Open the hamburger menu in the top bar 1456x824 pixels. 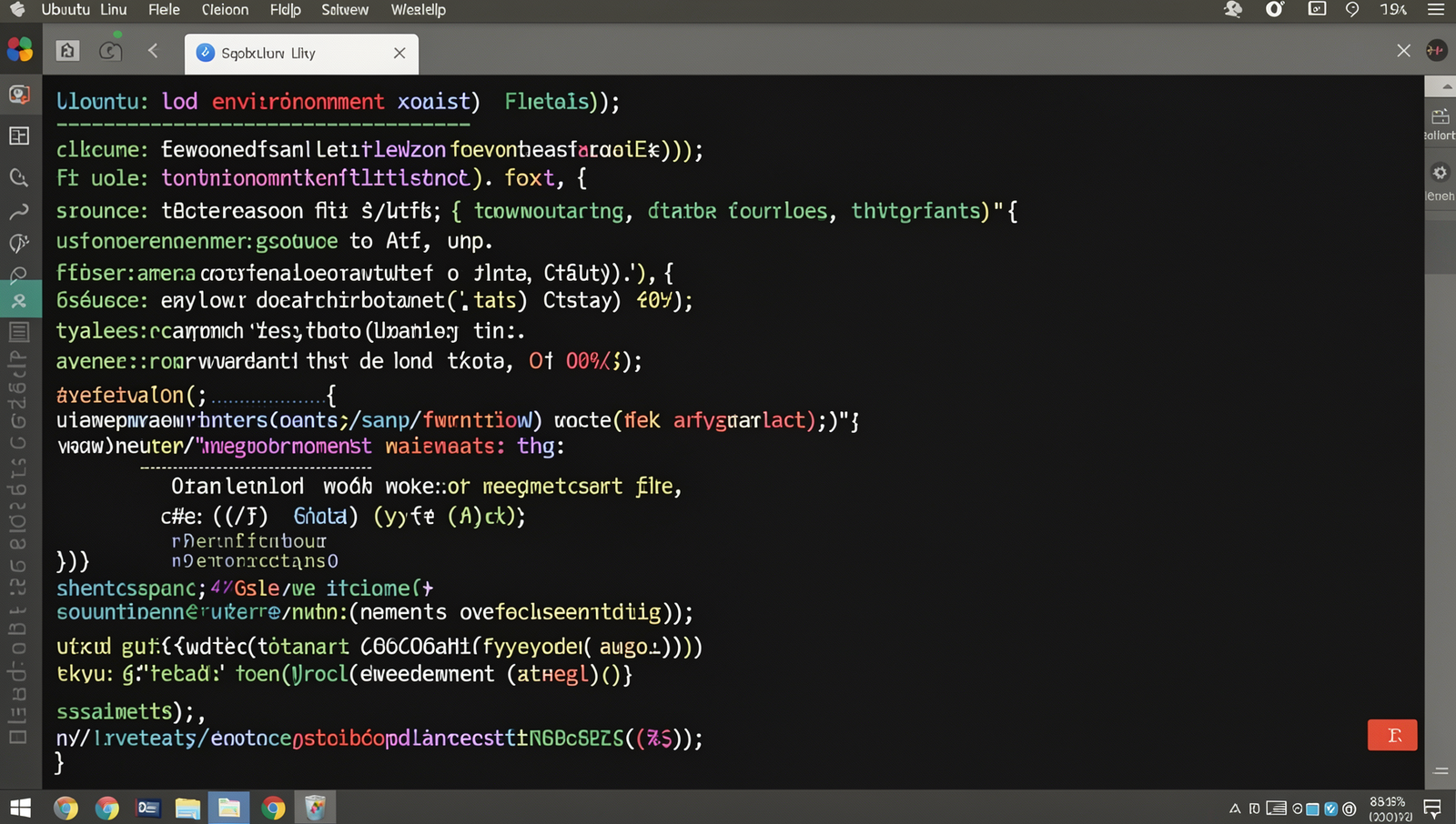(1436, 9)
